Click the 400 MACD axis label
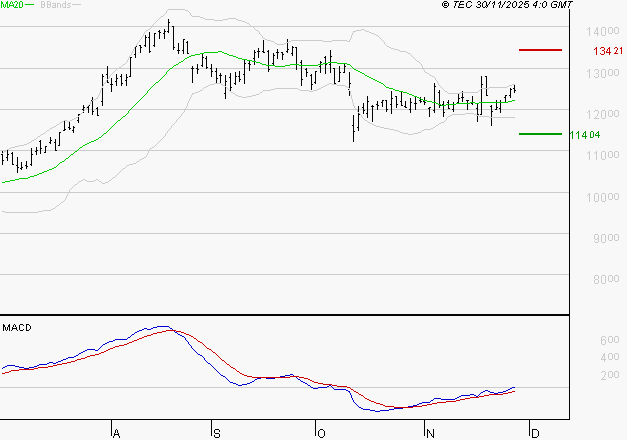The height and width of the screenshot is (440, 627). [x=610, y=357]
